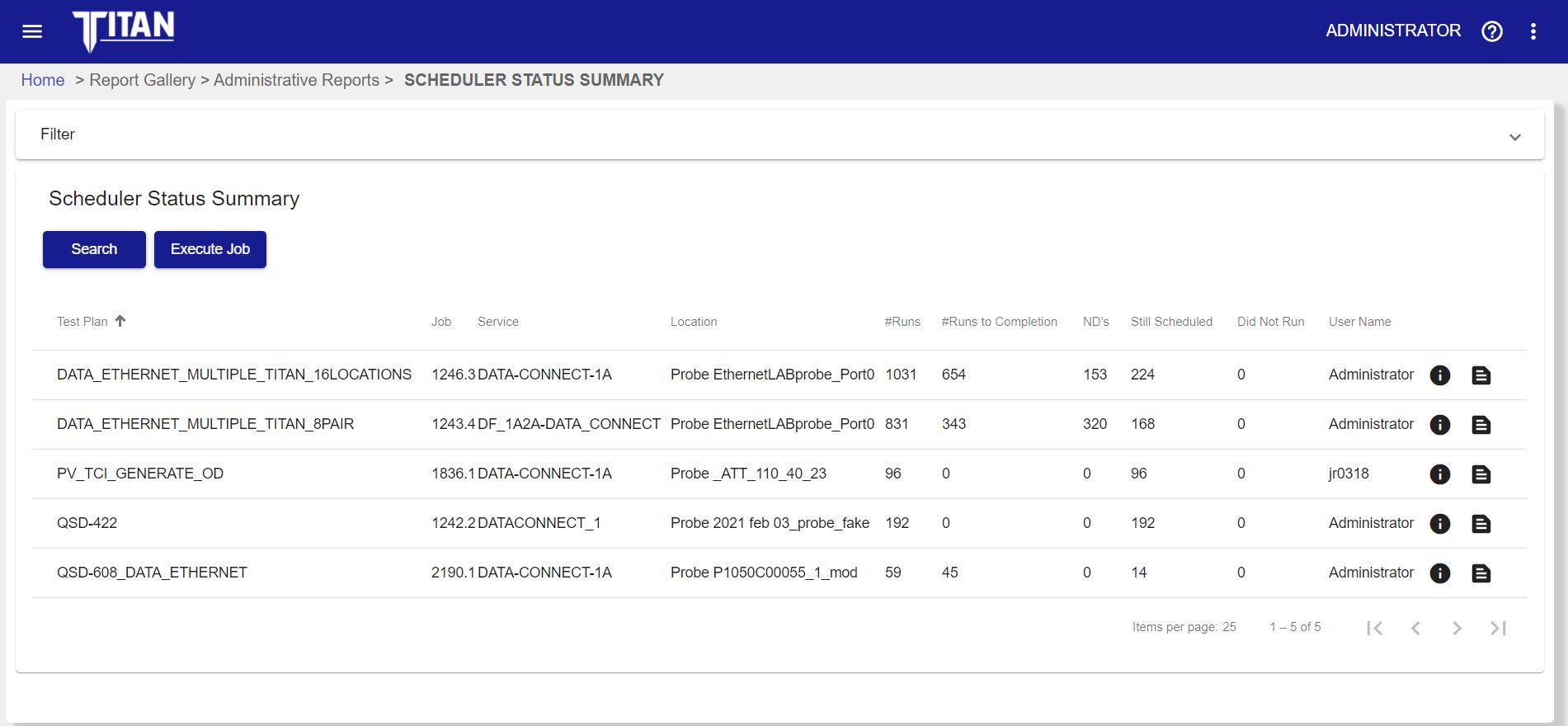Sort by Did Not Run column header
The image size is (1568, 726).
[x=1270, y=322]
